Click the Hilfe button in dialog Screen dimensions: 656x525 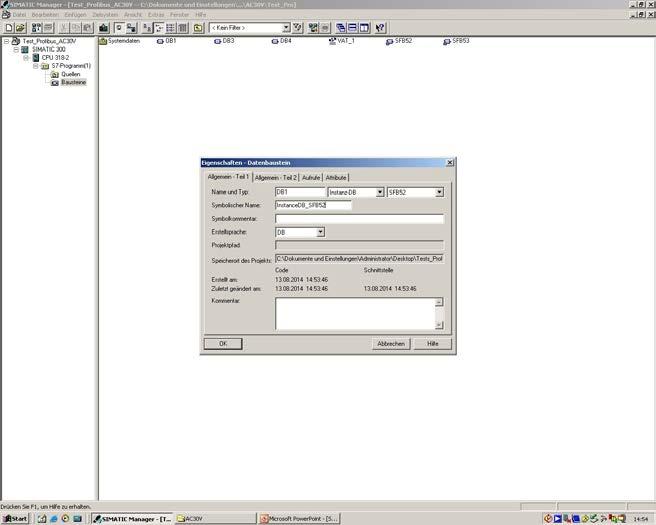[x=433, y=343]
